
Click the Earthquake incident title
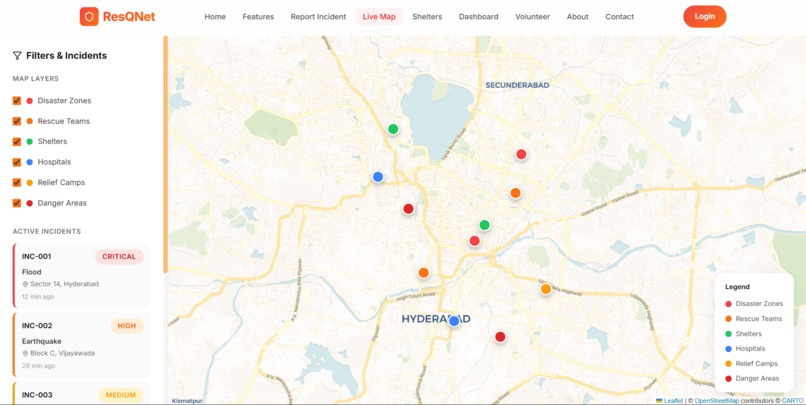[42, 341]
